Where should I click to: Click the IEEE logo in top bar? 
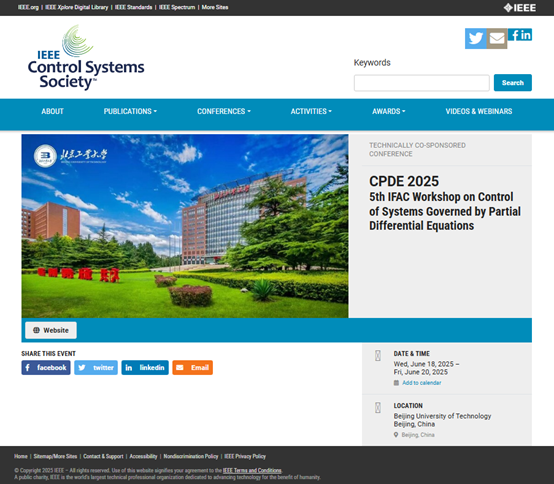(x=519, y=7)
